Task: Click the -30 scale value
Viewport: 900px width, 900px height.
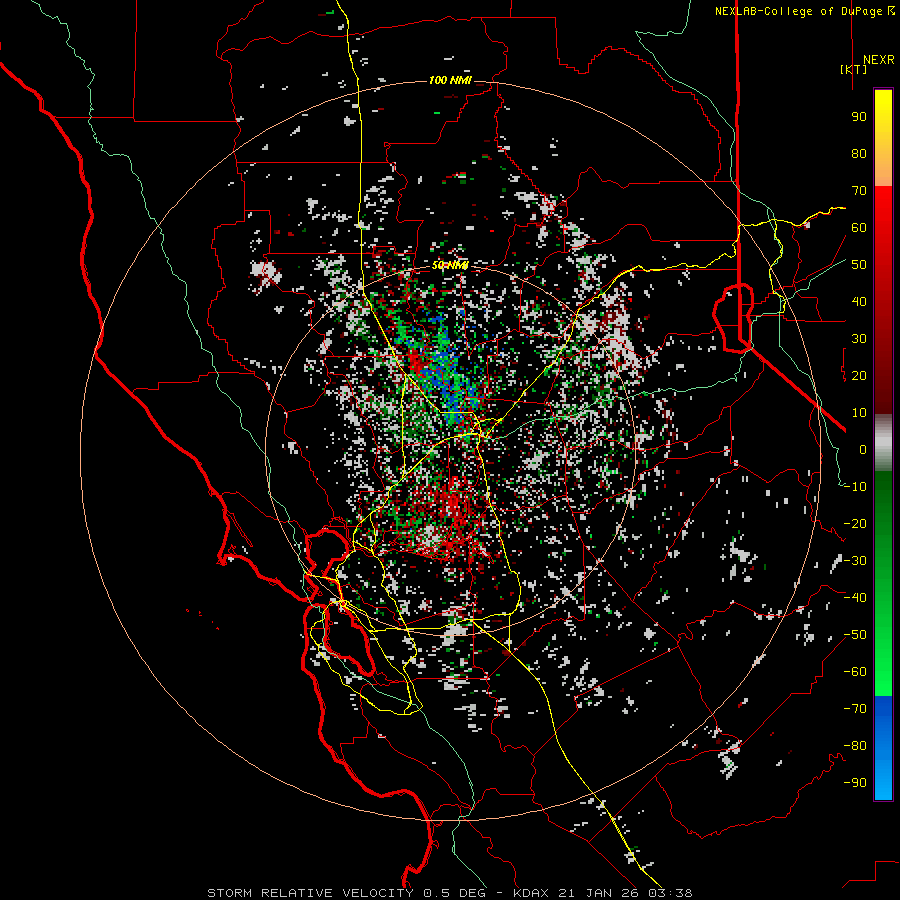Action: [855, 561]
